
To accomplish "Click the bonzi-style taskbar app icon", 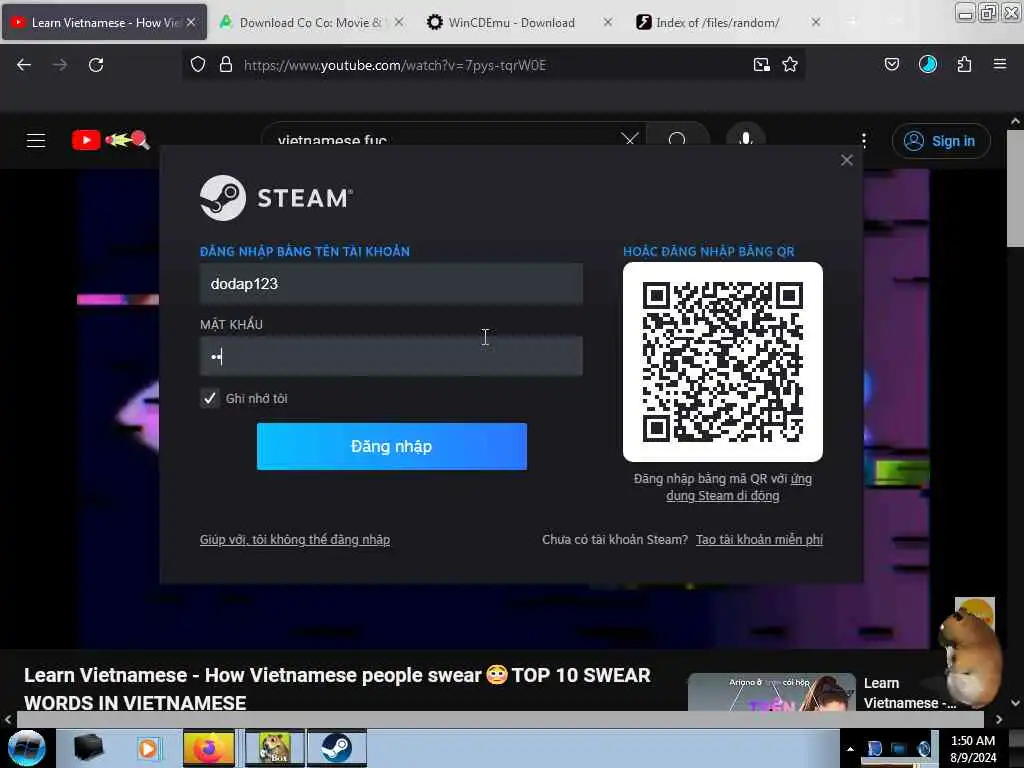I will pyautogui.click(x=275, y=748).
